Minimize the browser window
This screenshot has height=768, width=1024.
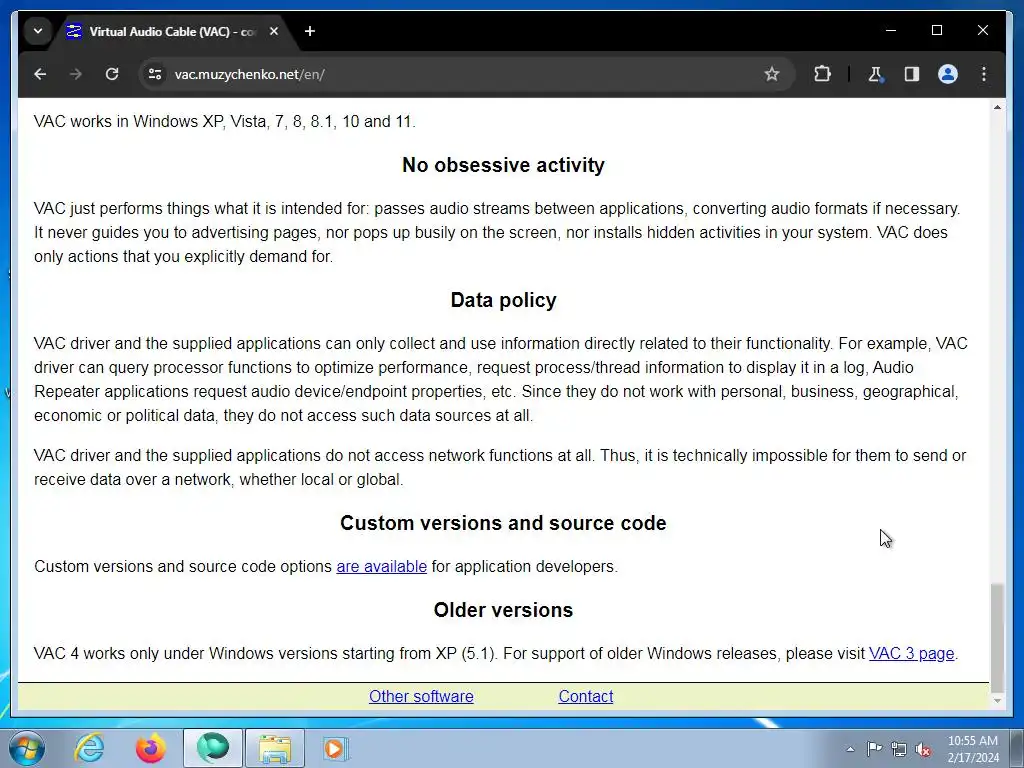tap(891, 30)
